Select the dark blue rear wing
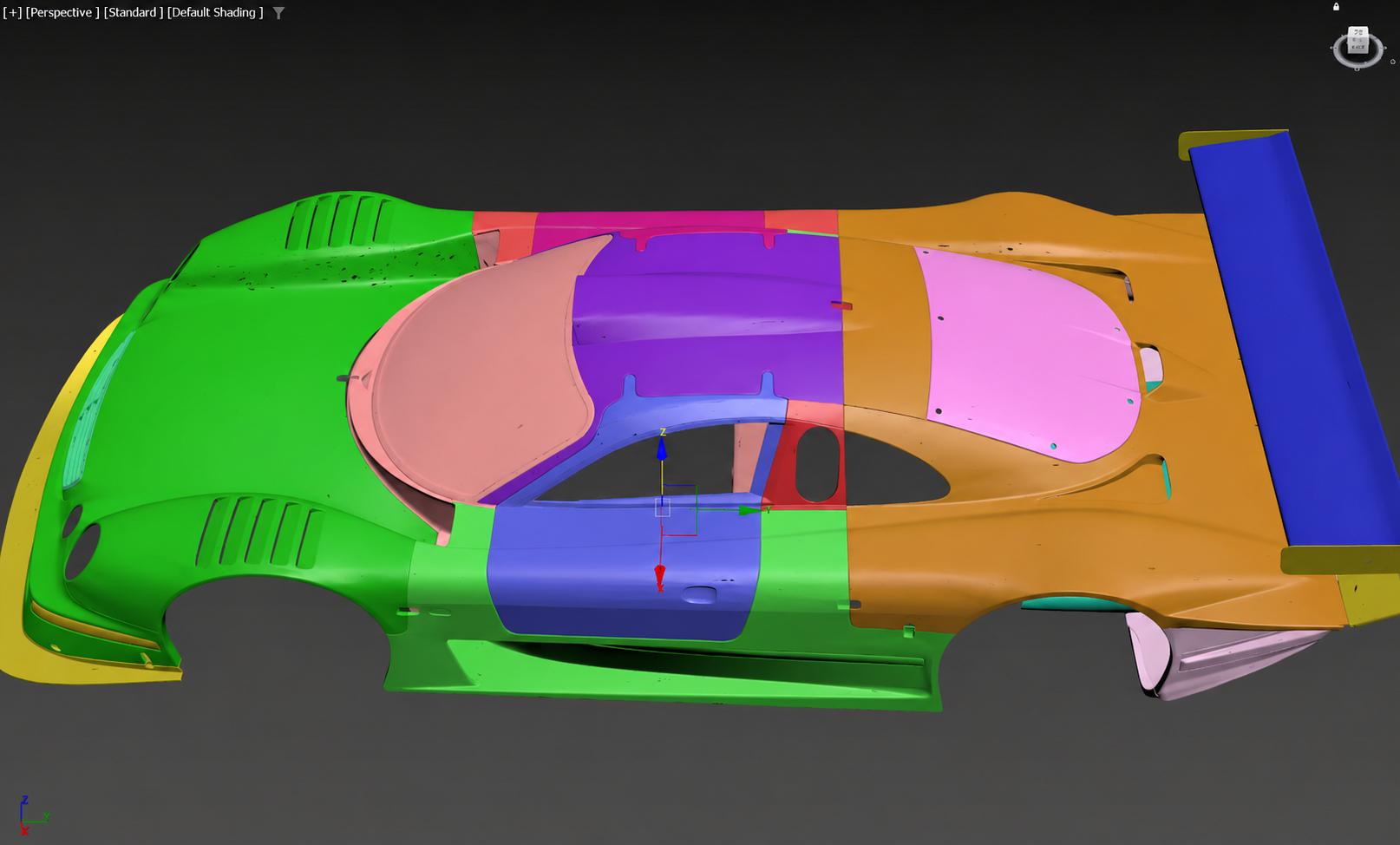Image resolution: width=1400 pixels, height=845 pixels. point(1292,338)
